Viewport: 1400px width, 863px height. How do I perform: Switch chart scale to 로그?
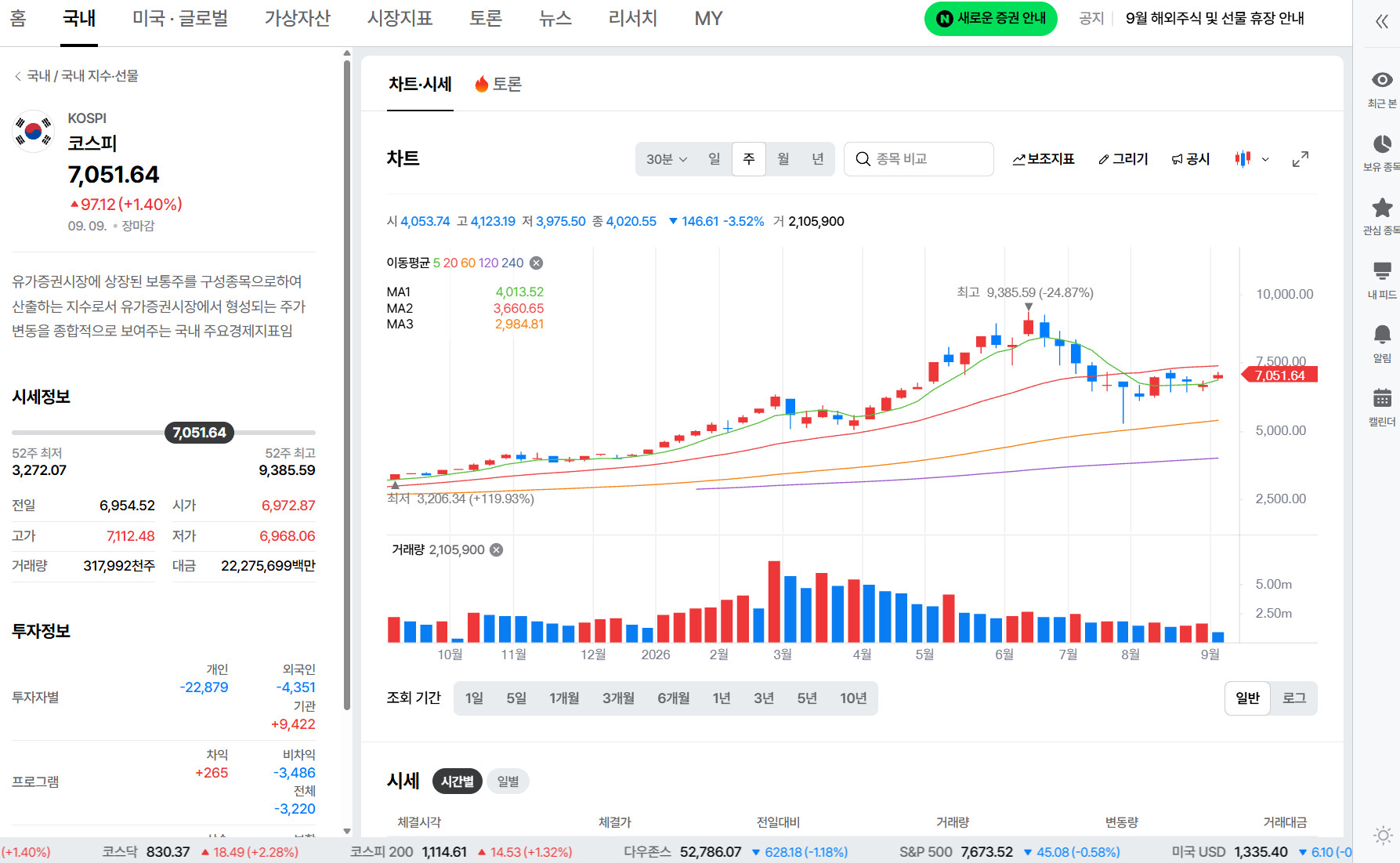[x=1293, y=698]
